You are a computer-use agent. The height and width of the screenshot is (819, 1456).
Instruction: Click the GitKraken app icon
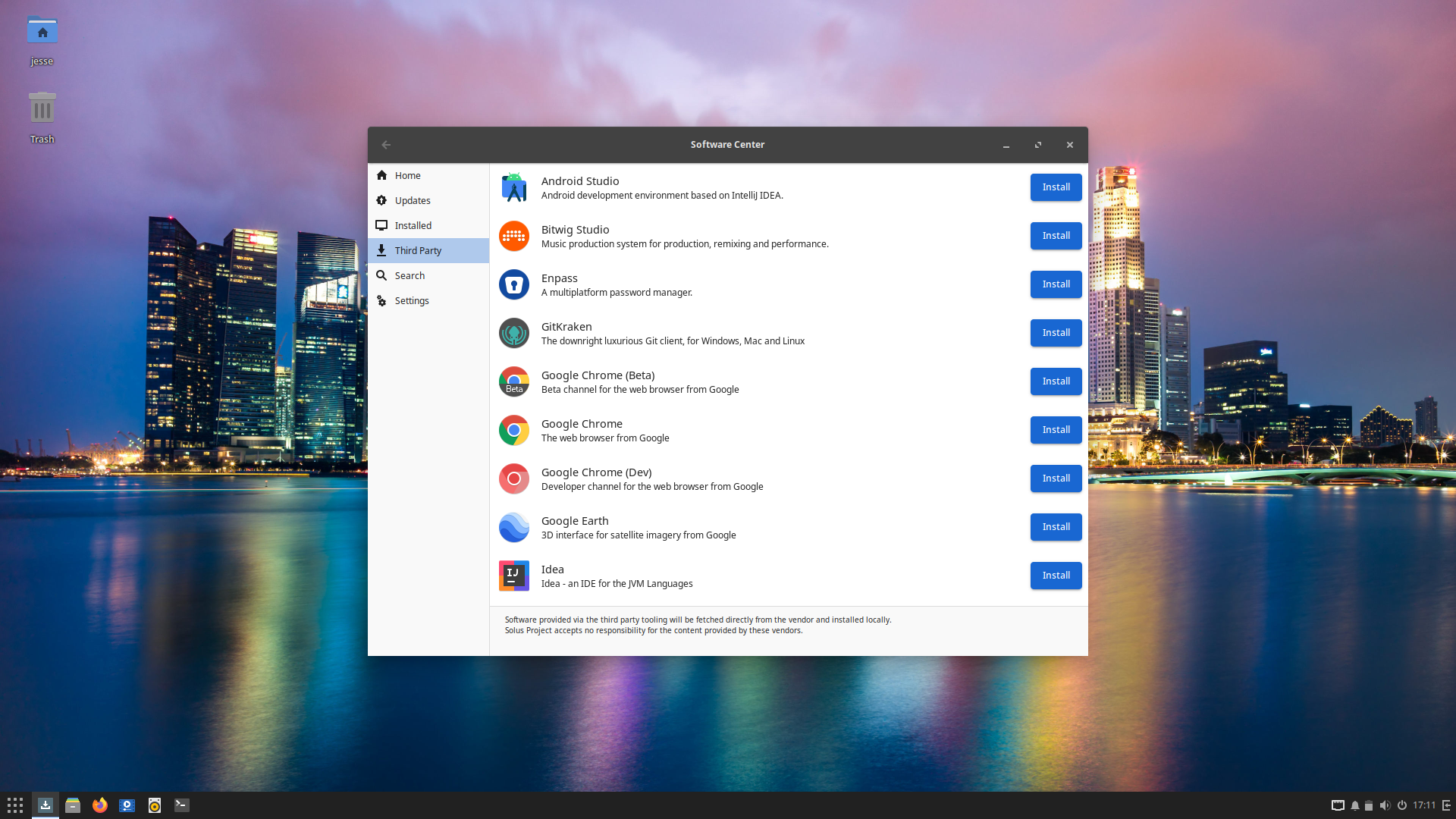(514, 333)
